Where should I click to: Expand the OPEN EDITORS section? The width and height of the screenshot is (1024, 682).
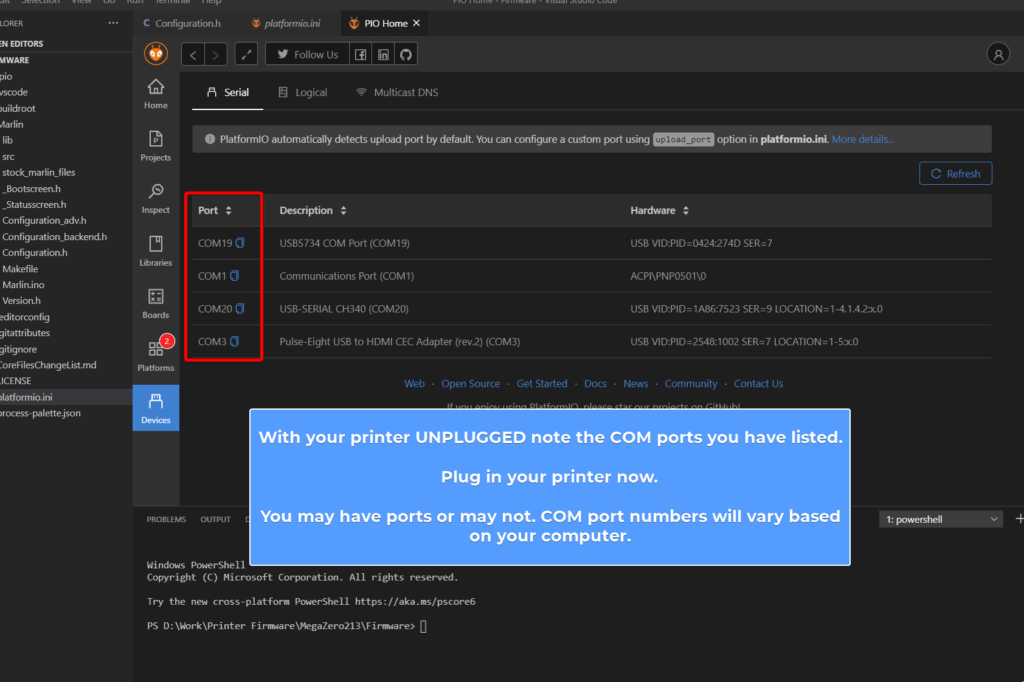tap(65, 44)
